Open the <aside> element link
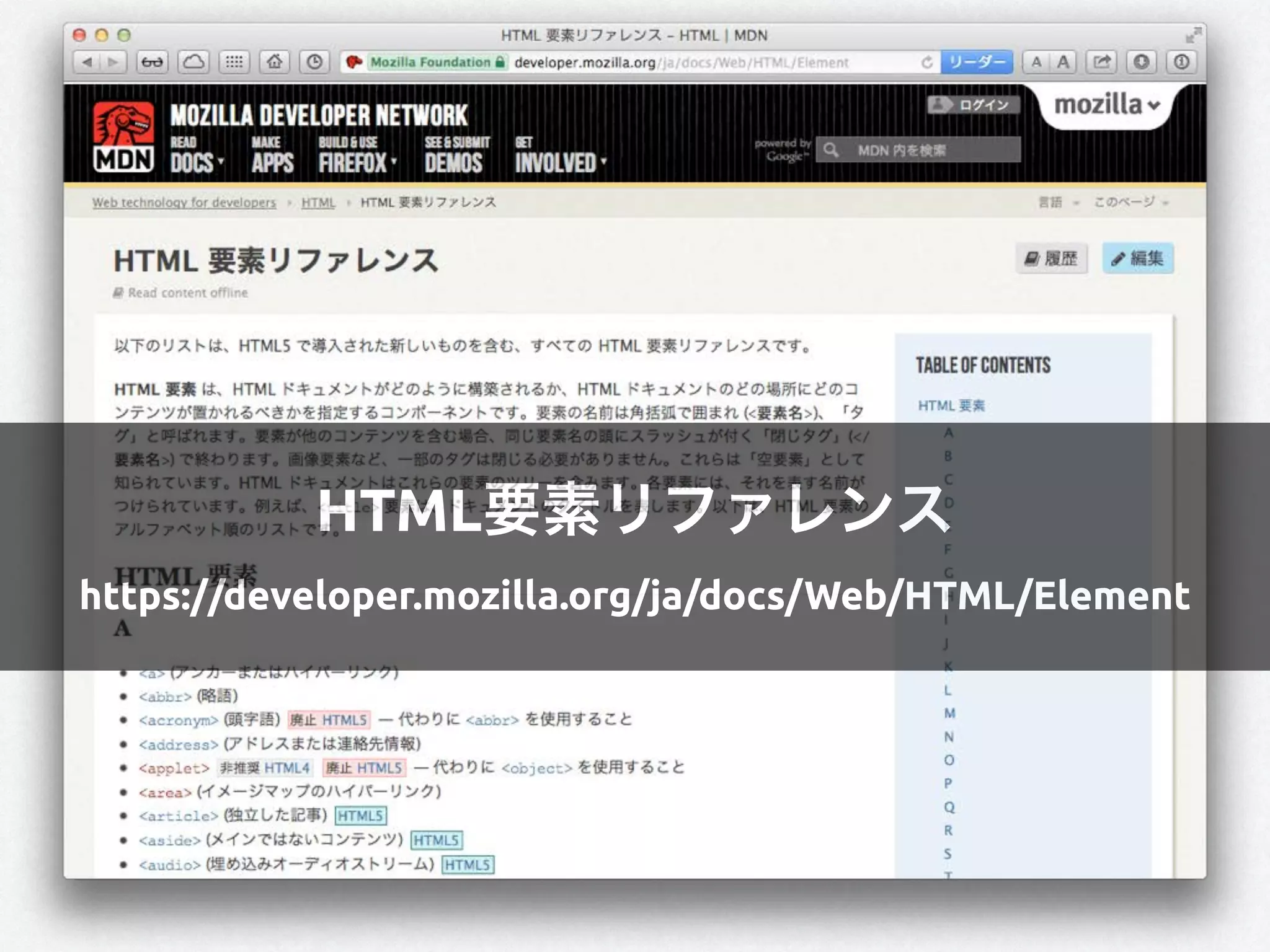This screenshot has width=1270, height=952. 169,840
